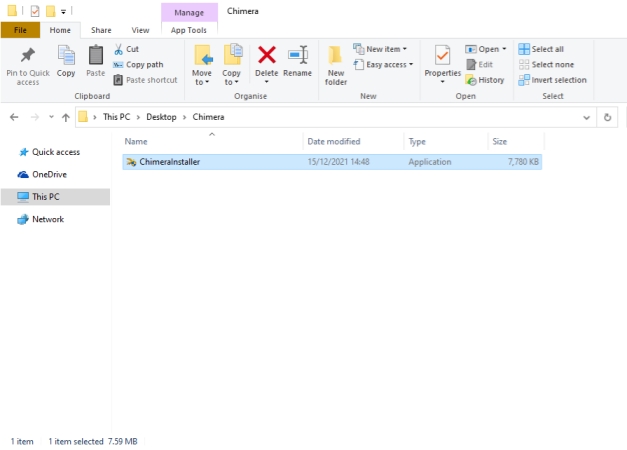Create a New folder
627x450 pixels.
(336, 66)
